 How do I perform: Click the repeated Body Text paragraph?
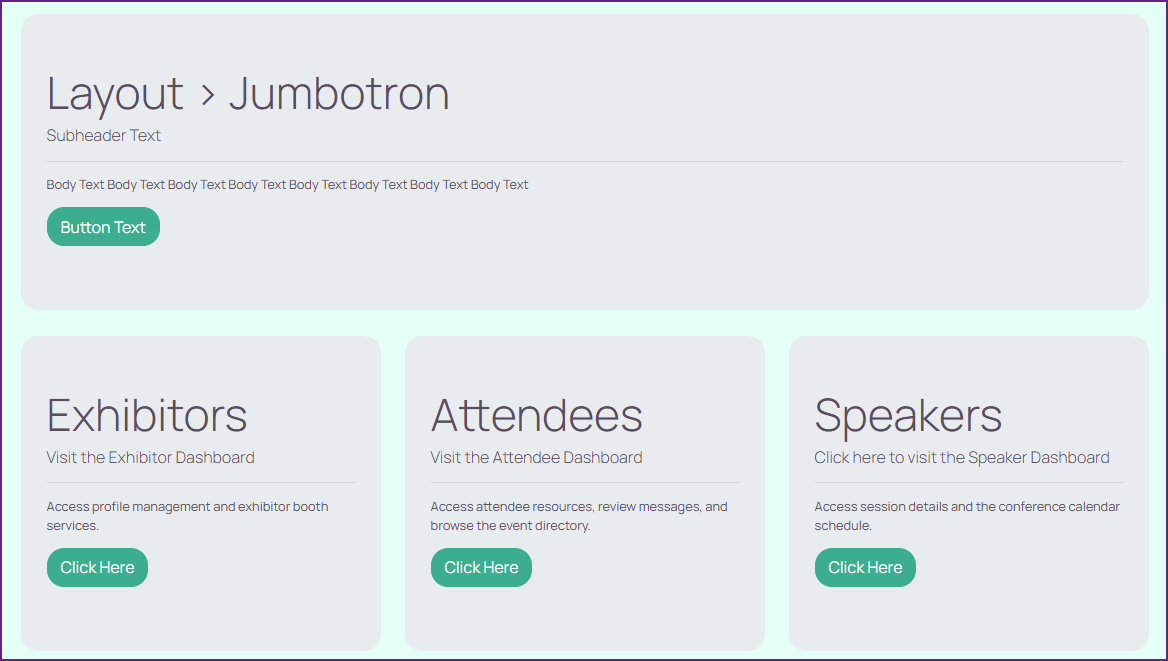tap(287, 185)
